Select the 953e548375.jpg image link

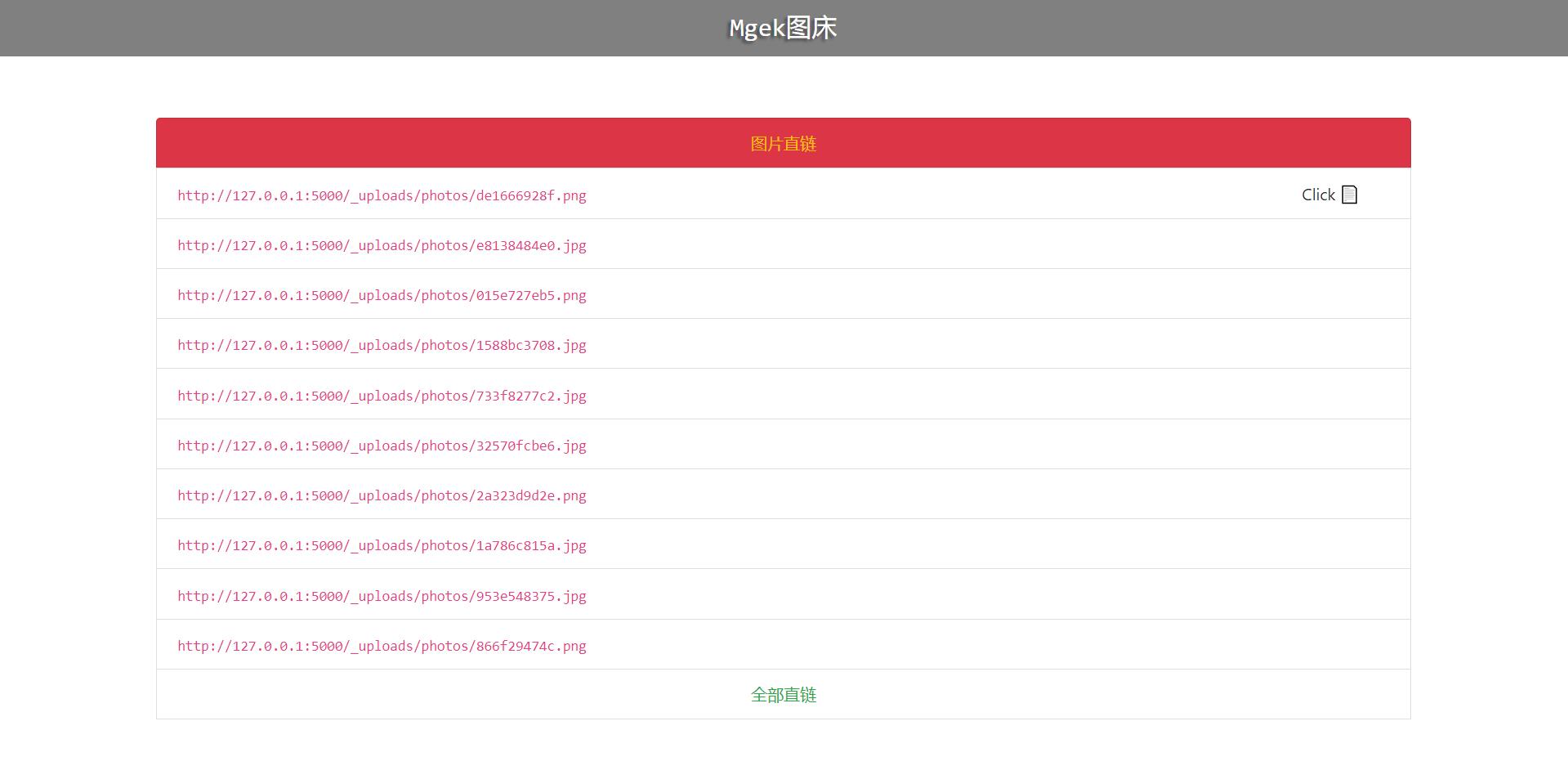coord(382,596)
